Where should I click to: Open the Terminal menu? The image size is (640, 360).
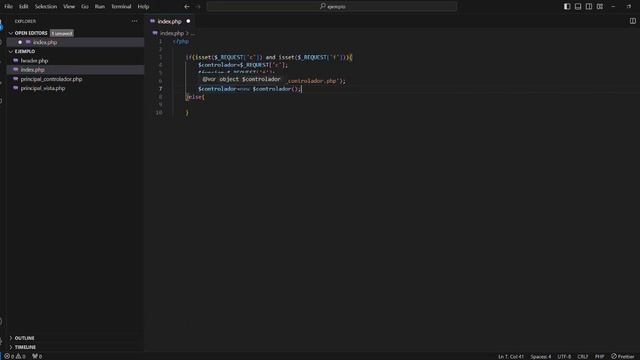121,7
